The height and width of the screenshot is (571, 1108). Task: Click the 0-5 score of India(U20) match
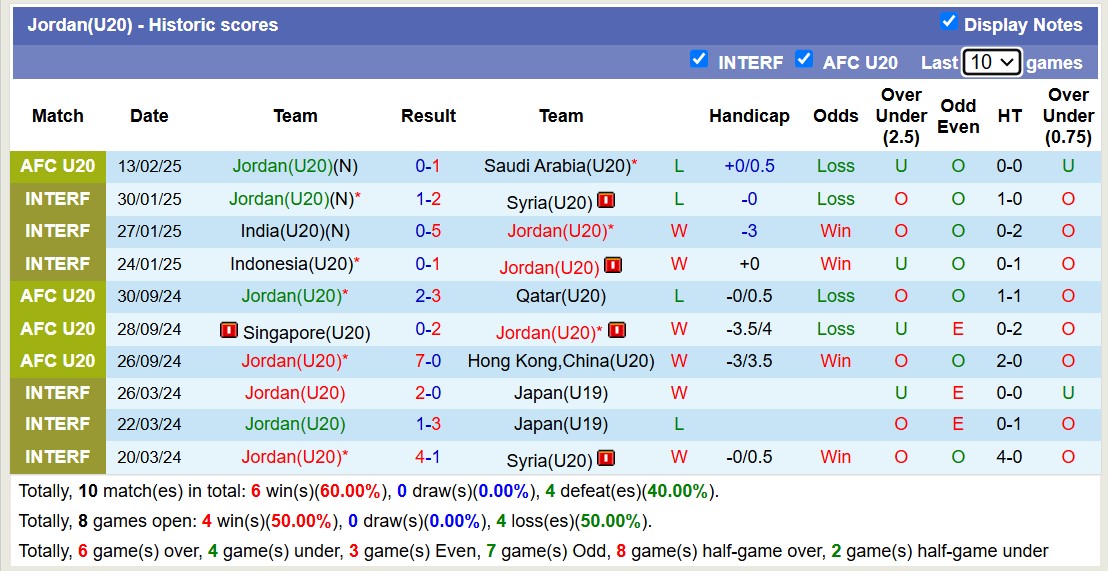pos(428,231)
